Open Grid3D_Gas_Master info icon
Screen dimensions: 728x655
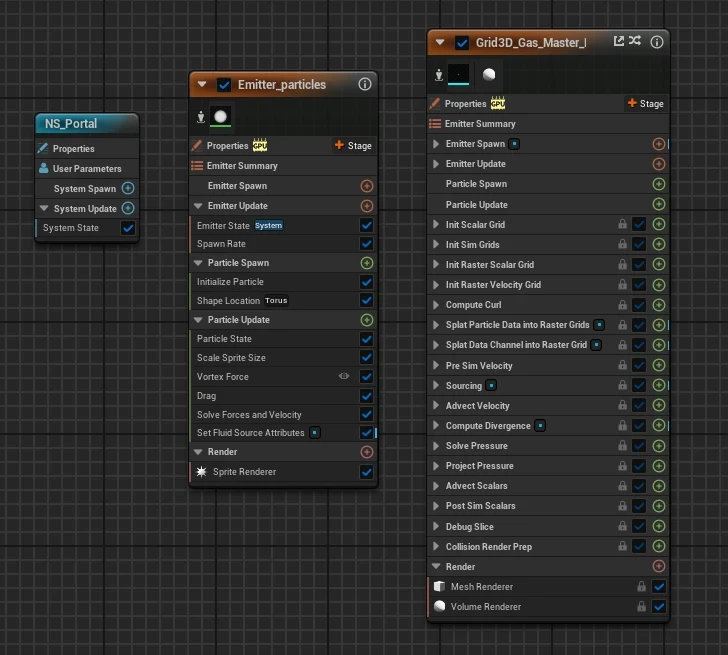tap(656, 42)
